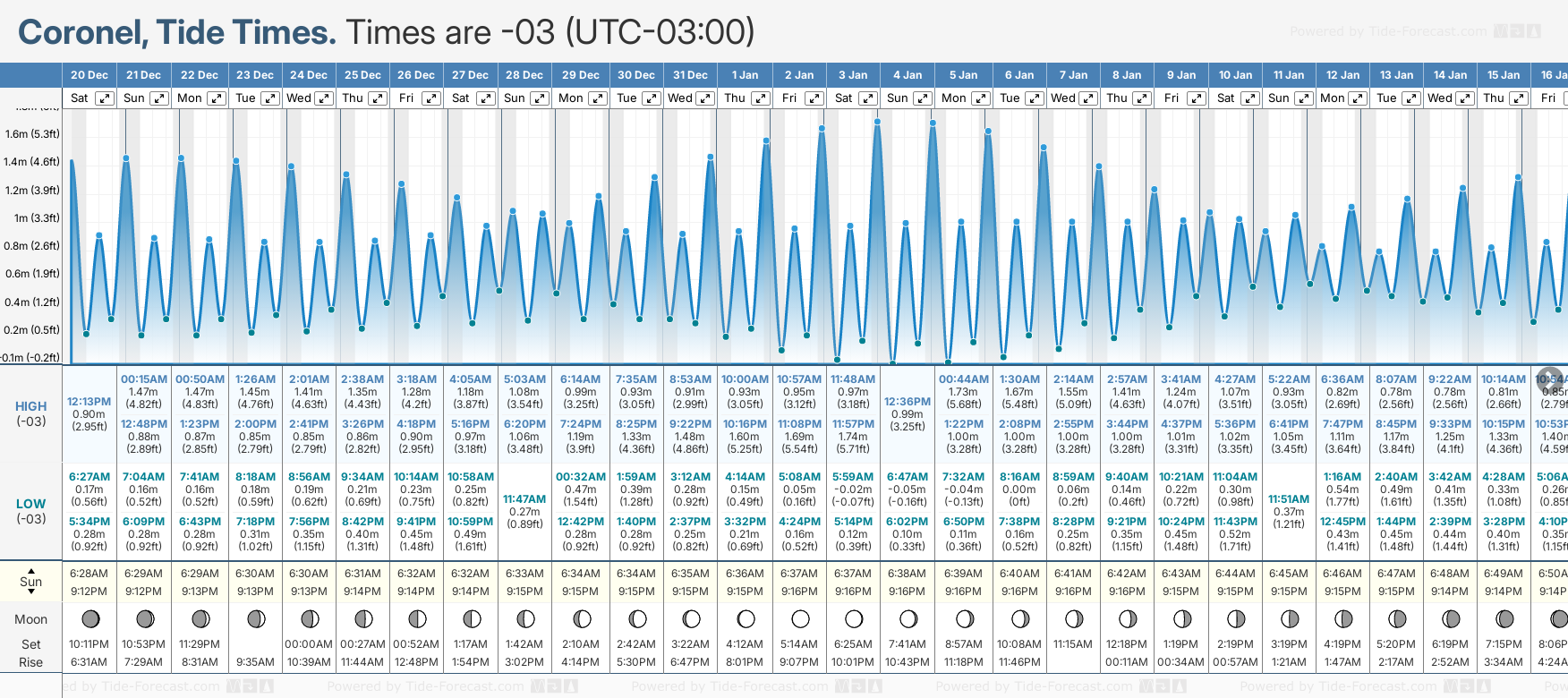Expand the Monday 29 Dec column
The width and height of the screenshot is (1568, 698).
point(597,98)
